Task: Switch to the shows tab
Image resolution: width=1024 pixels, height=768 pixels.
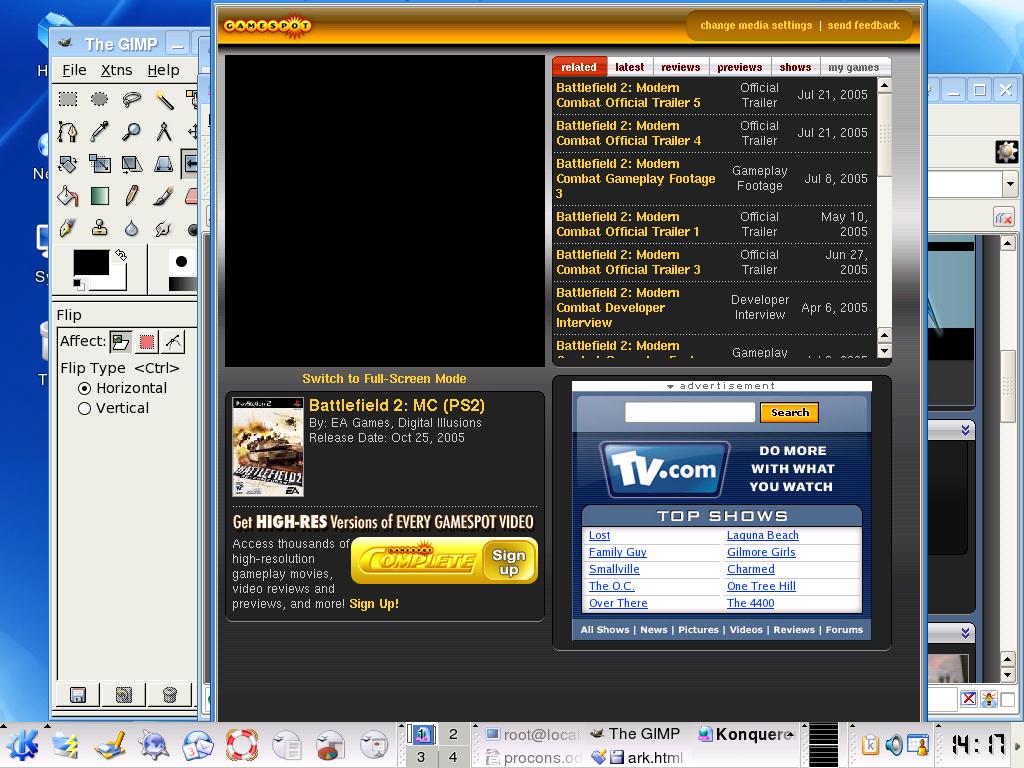Action: point(795,67)
